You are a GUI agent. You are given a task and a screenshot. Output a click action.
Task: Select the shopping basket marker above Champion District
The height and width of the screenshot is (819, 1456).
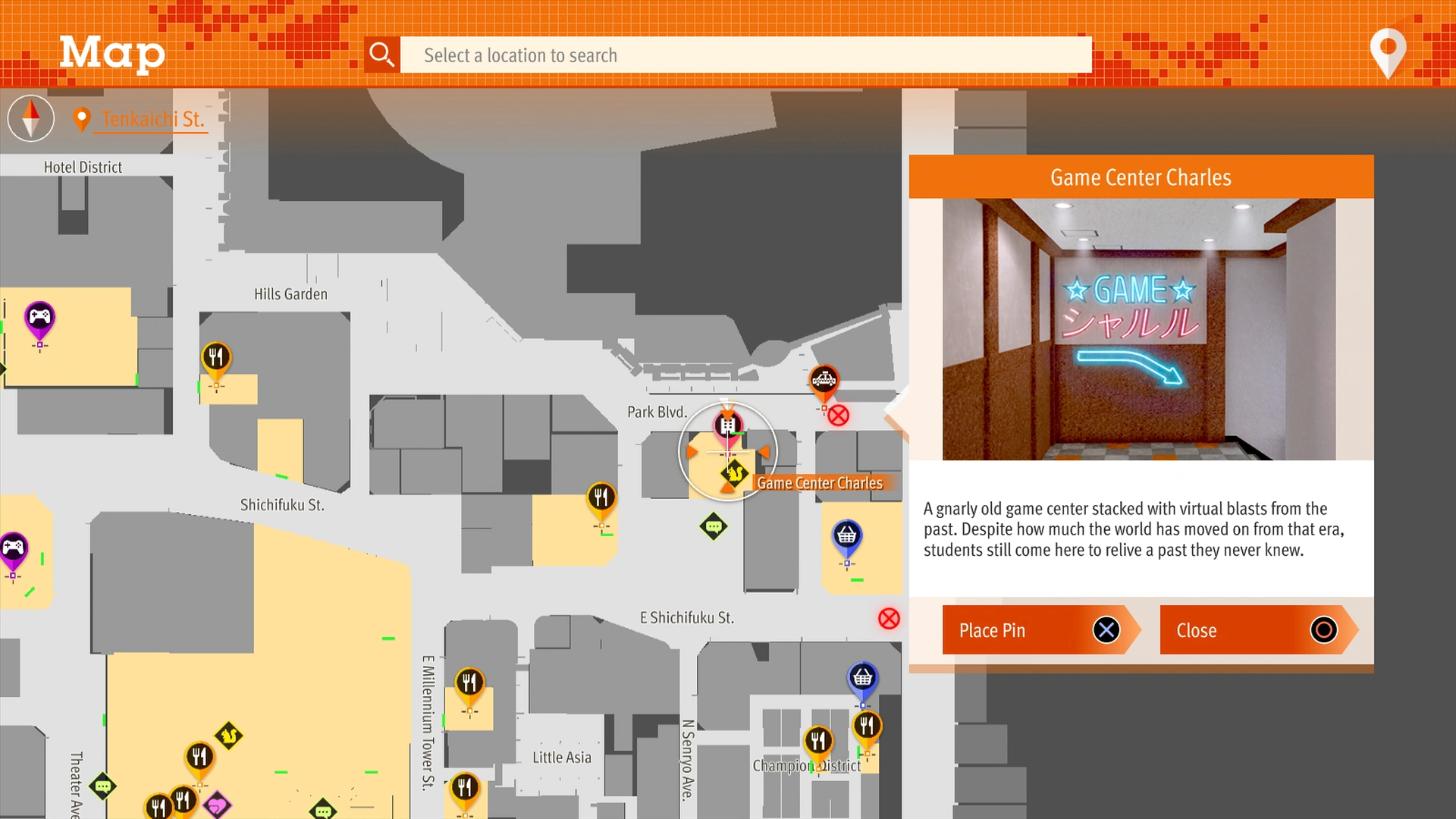(863, 677)
